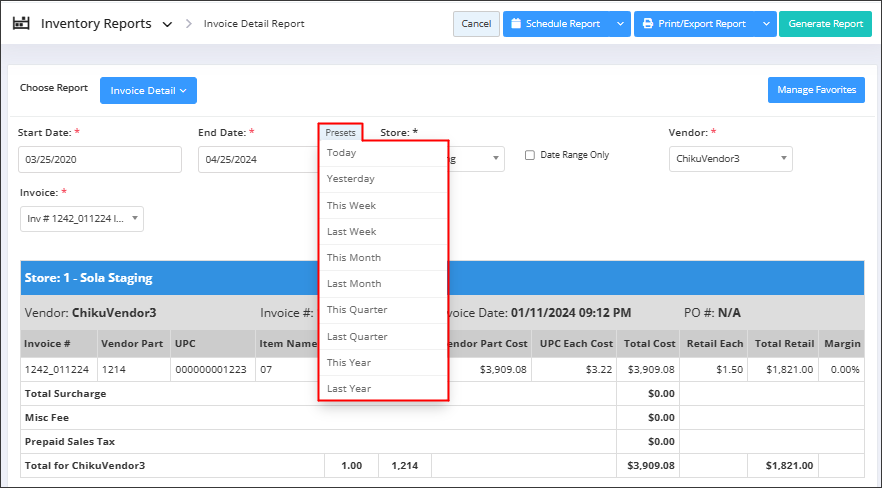Choose the This Quarter preset option

click(x=356, y=310)
